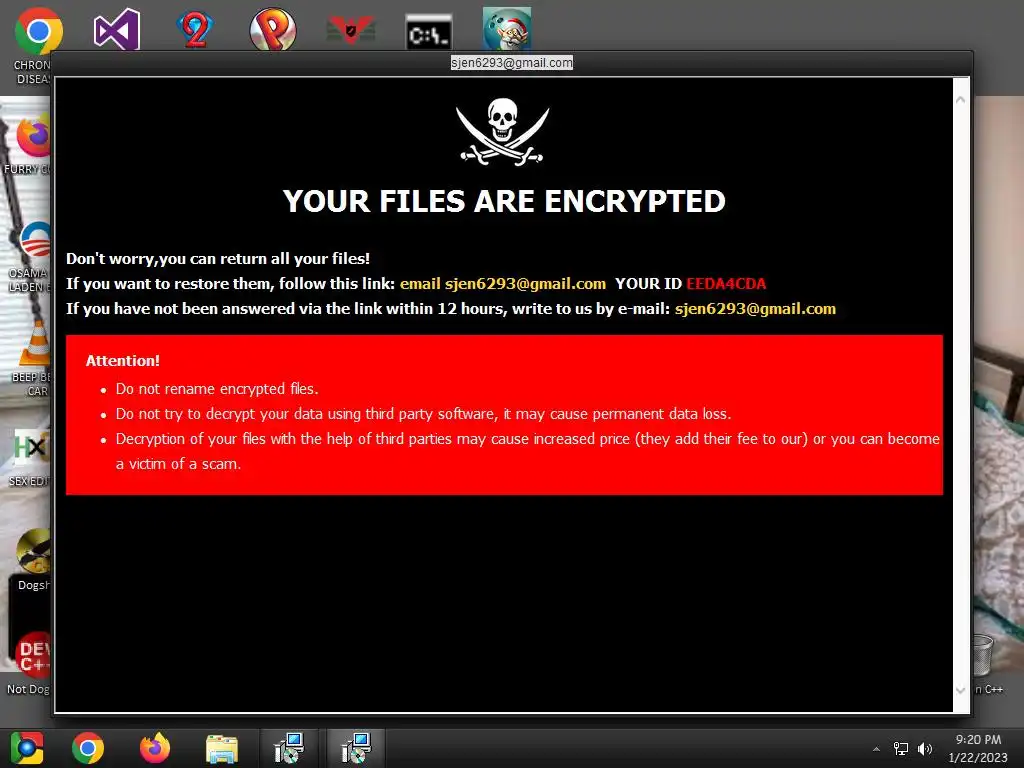Screen dimensions: 1024x768
Task: Open the network status tray icon
Action: tap(901, 749)
